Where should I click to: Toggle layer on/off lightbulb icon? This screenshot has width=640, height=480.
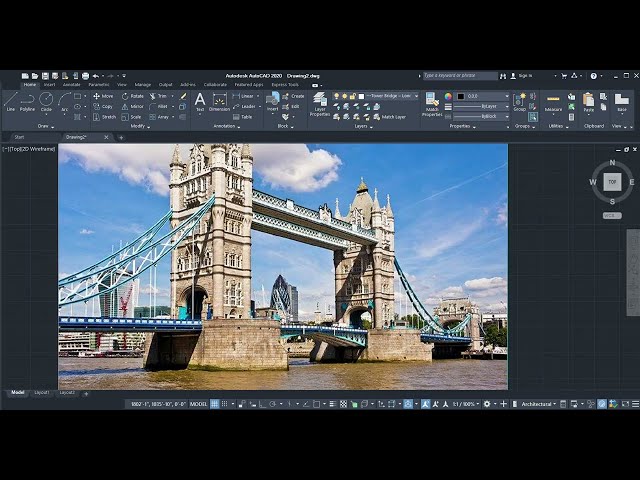[x=336, y=96]
